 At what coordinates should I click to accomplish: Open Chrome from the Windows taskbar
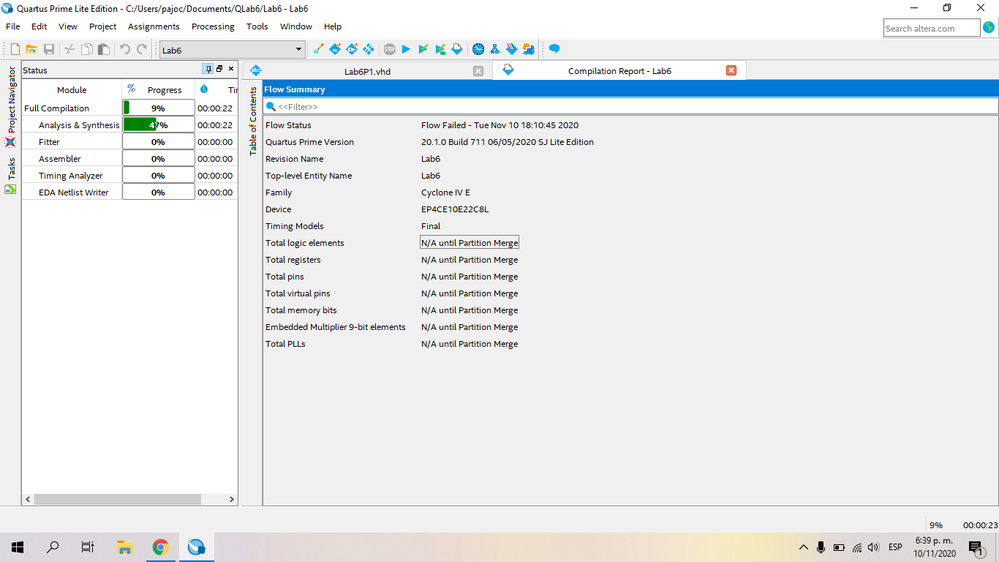point(160,547)
